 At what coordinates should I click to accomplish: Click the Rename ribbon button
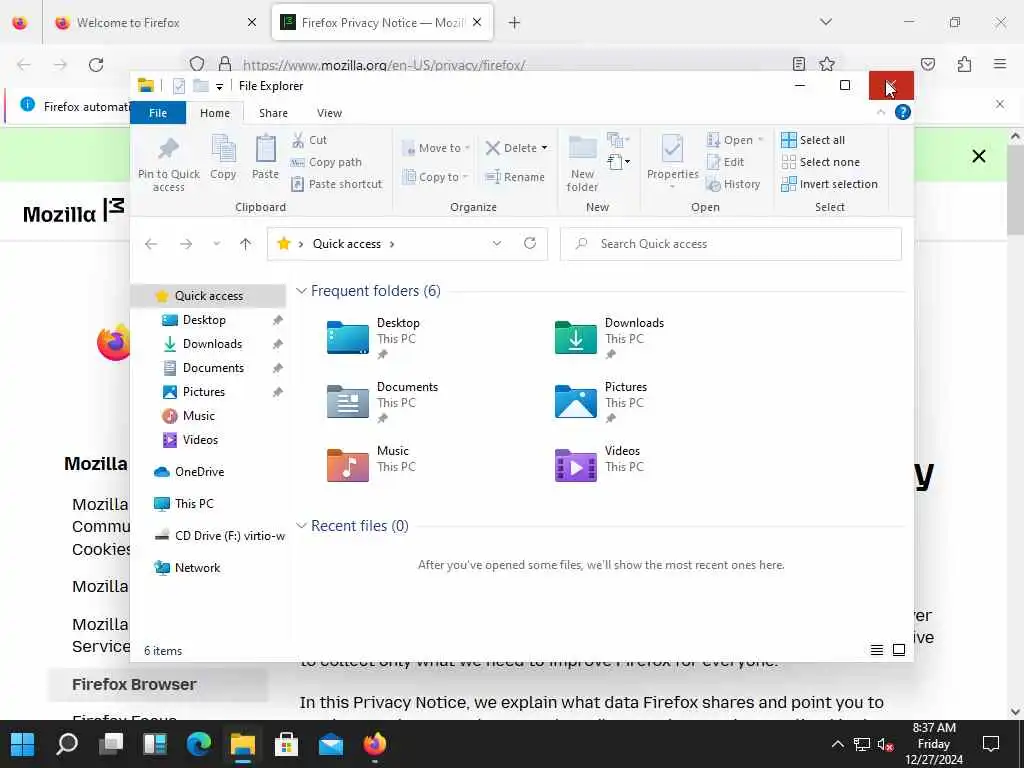click(x=515, y=177)
